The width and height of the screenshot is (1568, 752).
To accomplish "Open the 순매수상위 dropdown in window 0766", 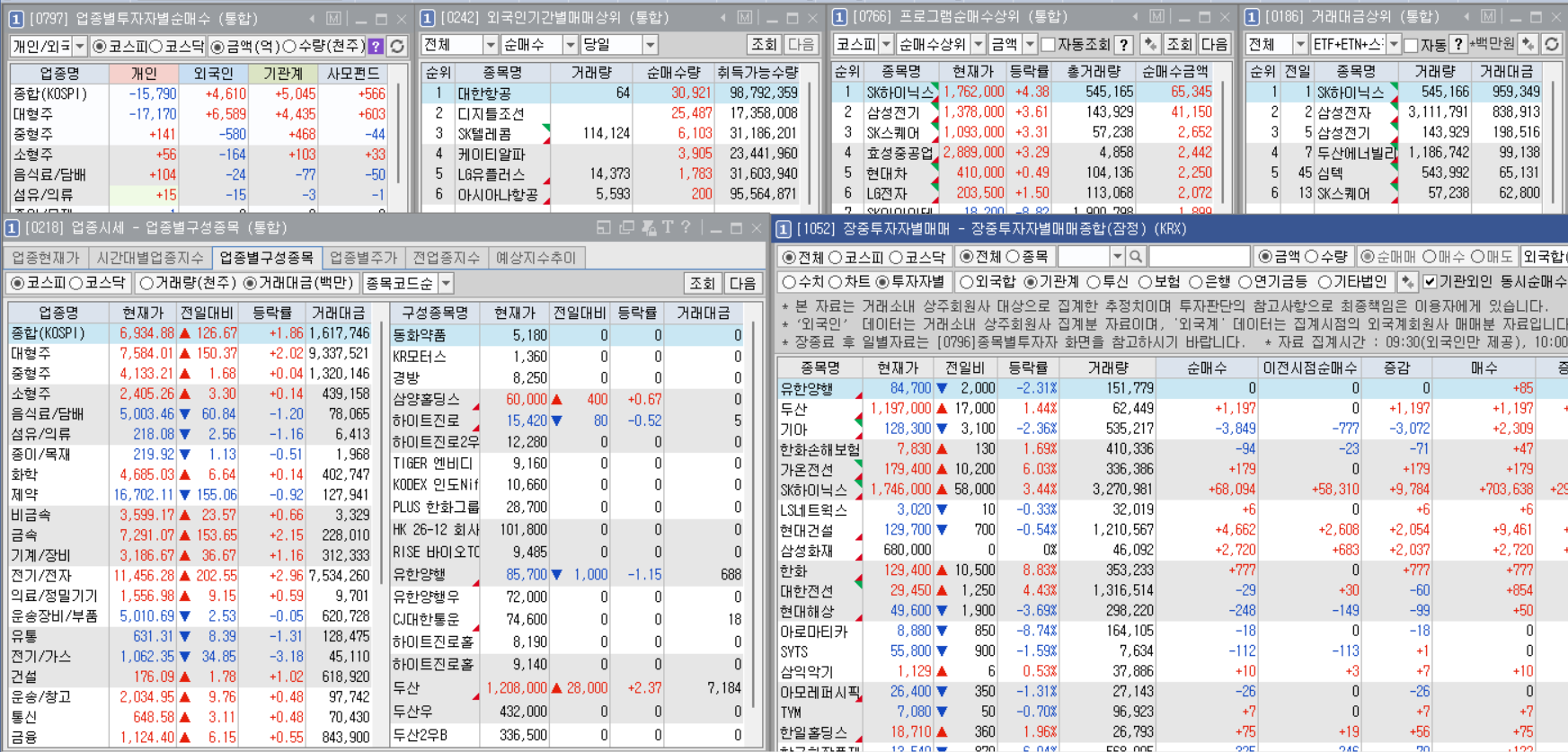I will [x=977, y=44].
